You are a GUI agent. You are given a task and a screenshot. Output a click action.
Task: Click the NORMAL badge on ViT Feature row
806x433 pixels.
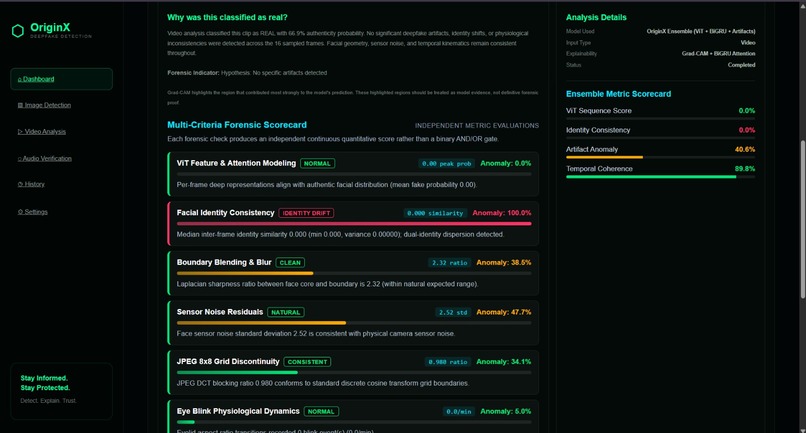click(x=317, y=164)
